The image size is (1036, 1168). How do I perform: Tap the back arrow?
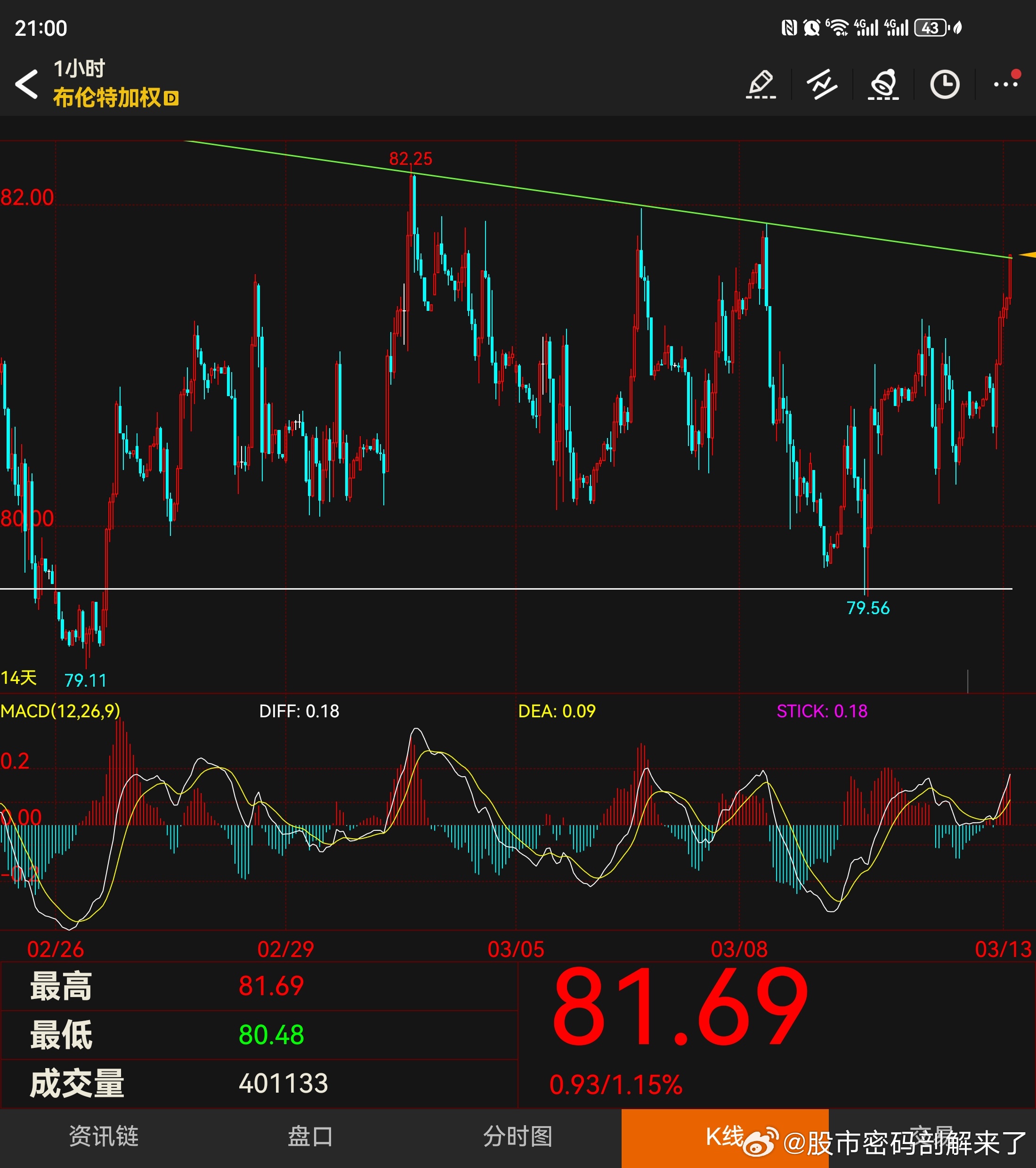point(27,85)
